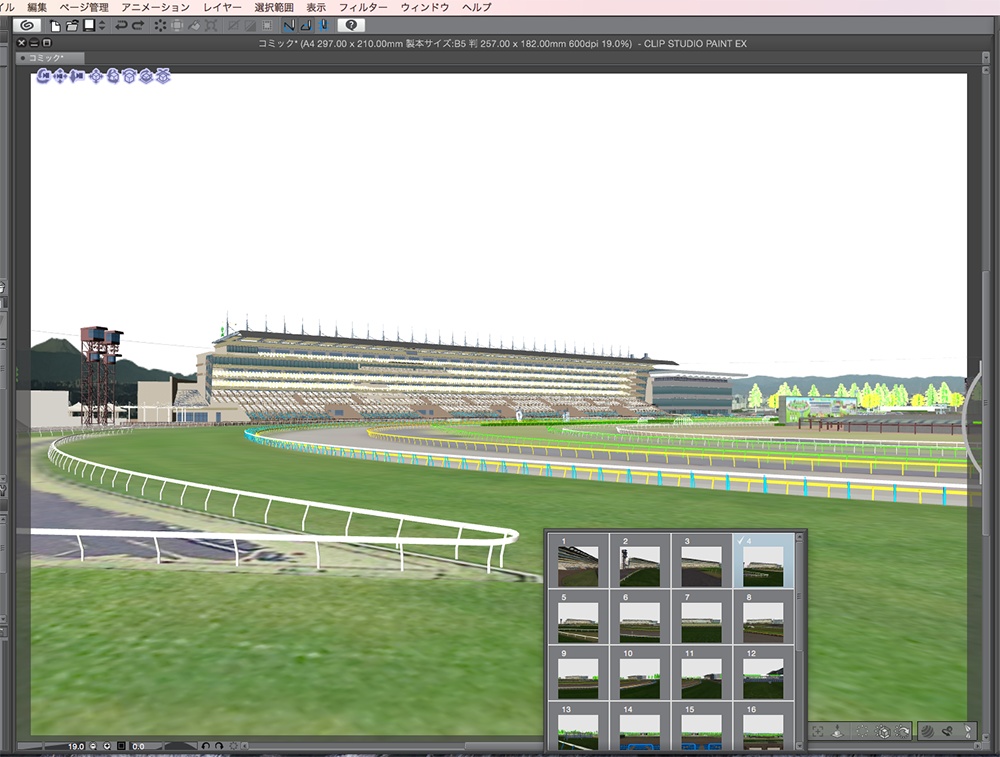Select the move 3D object icon
Image resolution: width=1000 pixels, height=757 pixels.
96,75
